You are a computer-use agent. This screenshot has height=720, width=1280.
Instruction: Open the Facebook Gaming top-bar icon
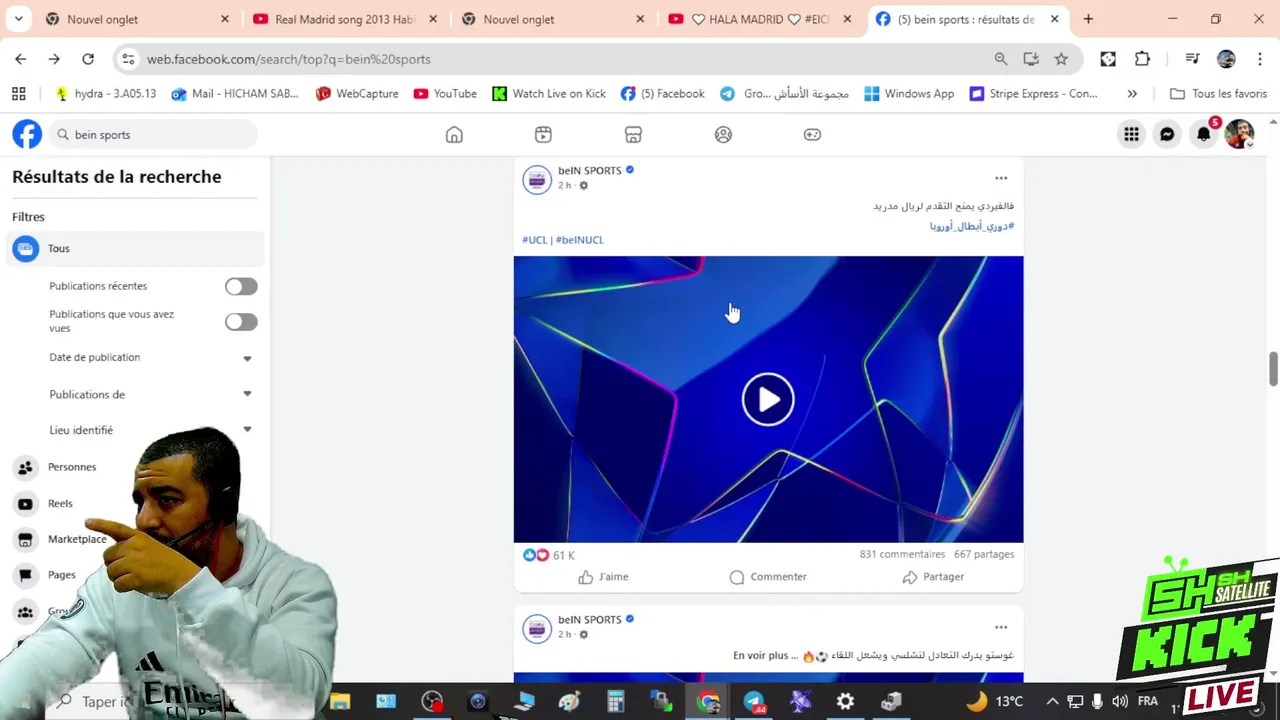[812, 134]
